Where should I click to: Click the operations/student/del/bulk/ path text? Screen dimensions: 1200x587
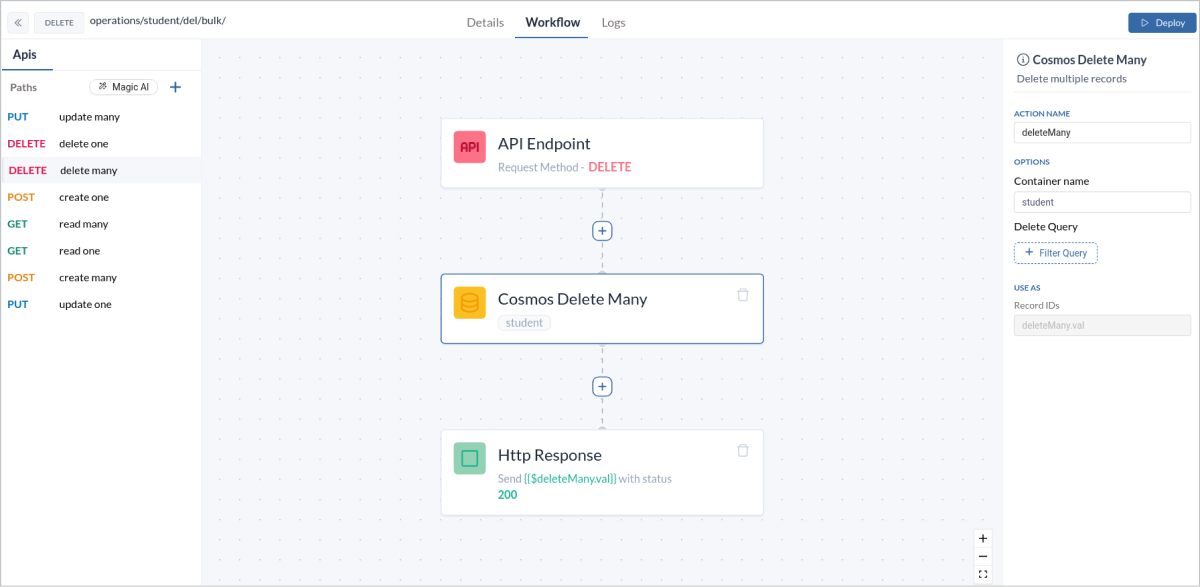pos(157,20)
